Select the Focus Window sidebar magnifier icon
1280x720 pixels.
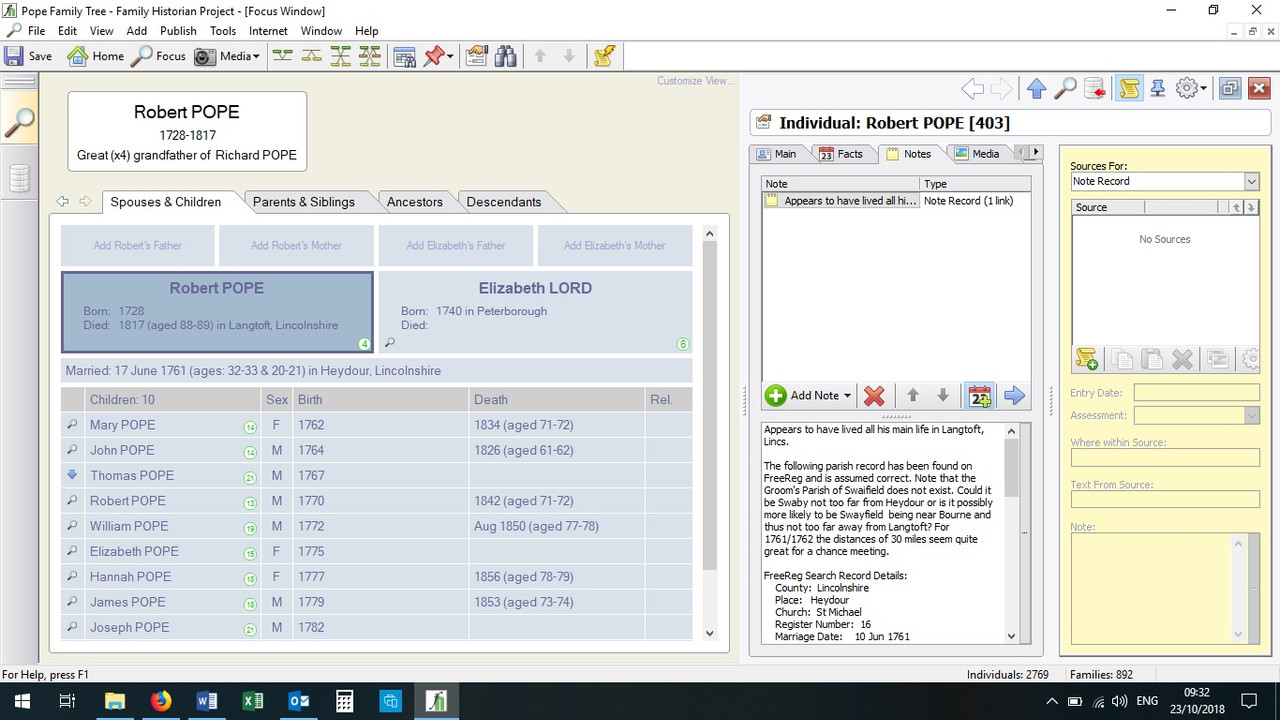(x=20, y=124)
